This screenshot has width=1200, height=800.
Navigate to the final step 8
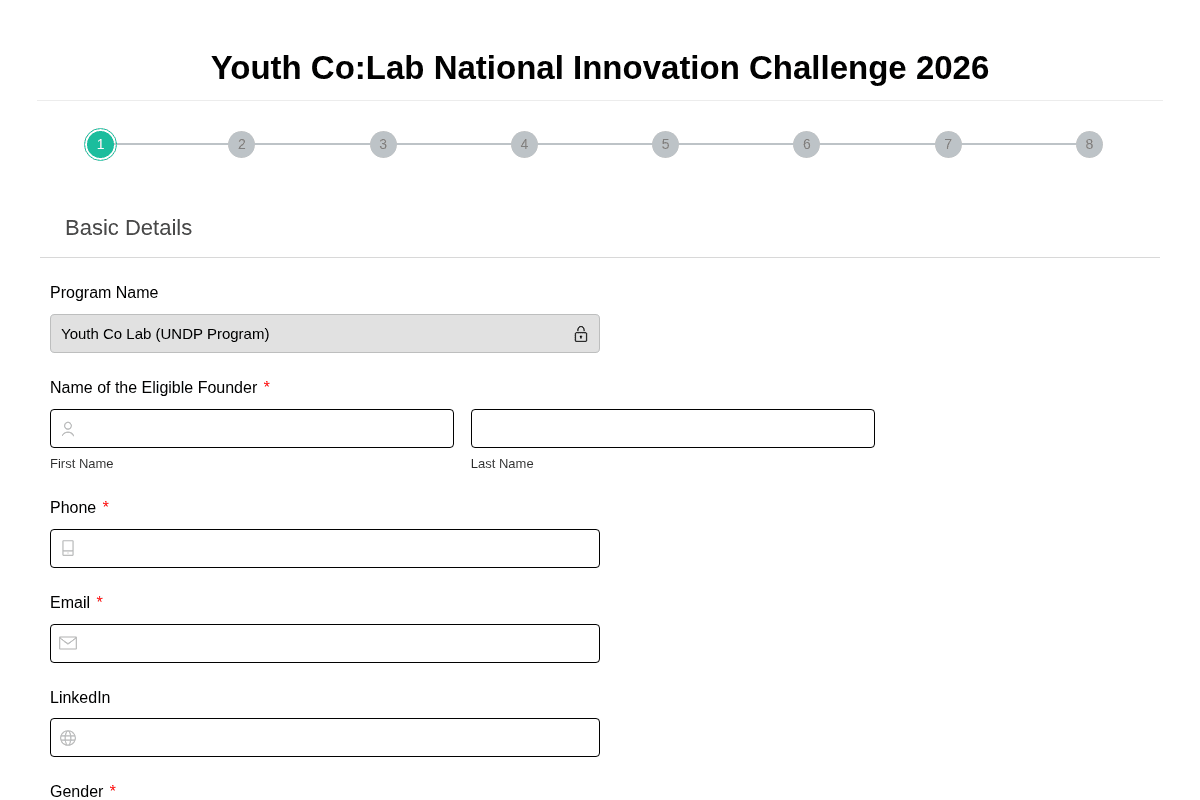pyautogui.click(x=1089, y=144)
